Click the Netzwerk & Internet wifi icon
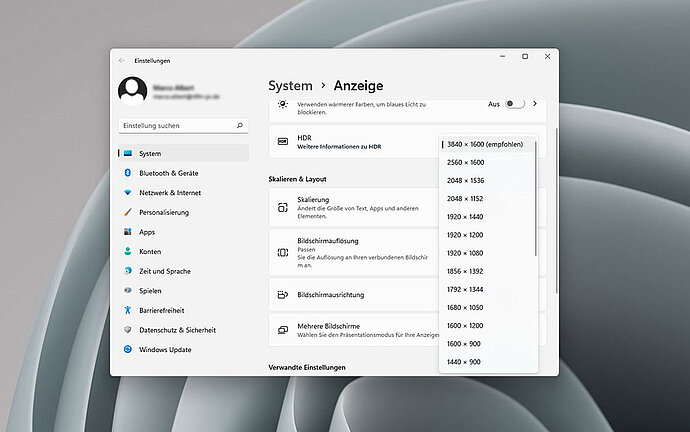690x432 pixels. click(128, 193)
